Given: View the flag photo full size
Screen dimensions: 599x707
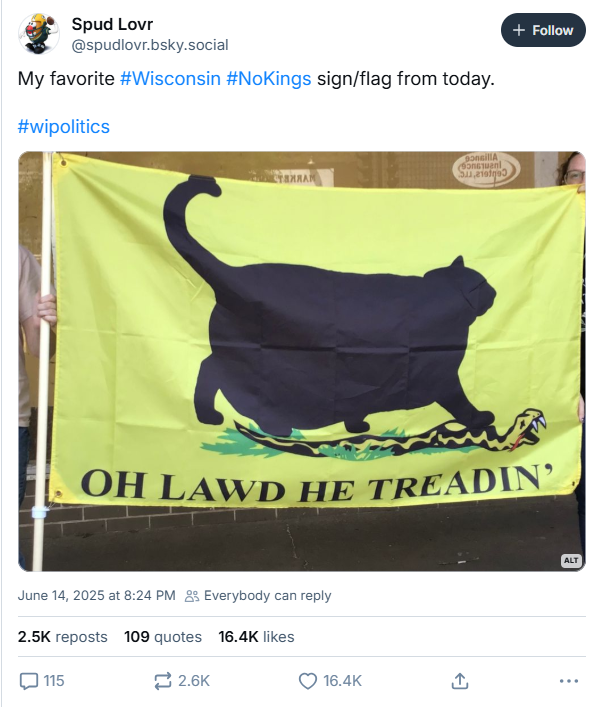Looking at the screenshot, I should [x=302, y=361].
